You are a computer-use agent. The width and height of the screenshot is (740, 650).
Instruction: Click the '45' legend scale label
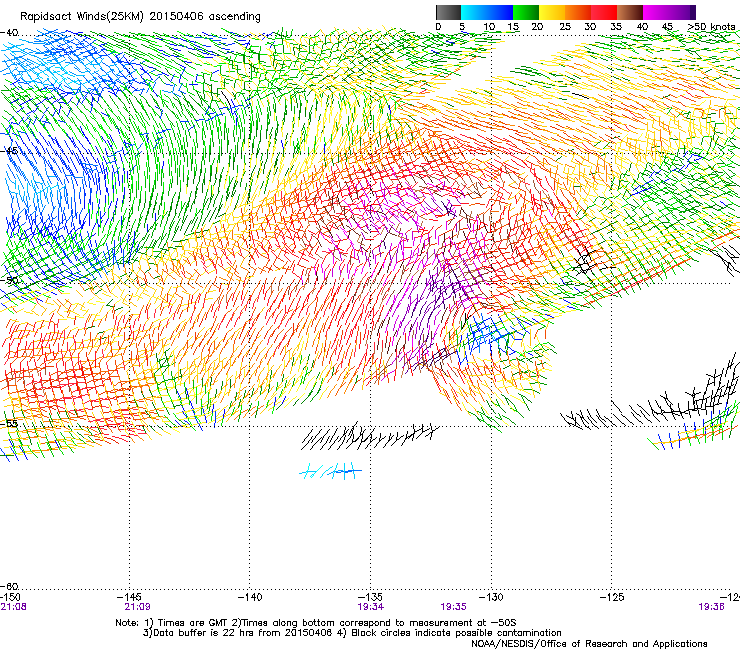pos(667,27)
